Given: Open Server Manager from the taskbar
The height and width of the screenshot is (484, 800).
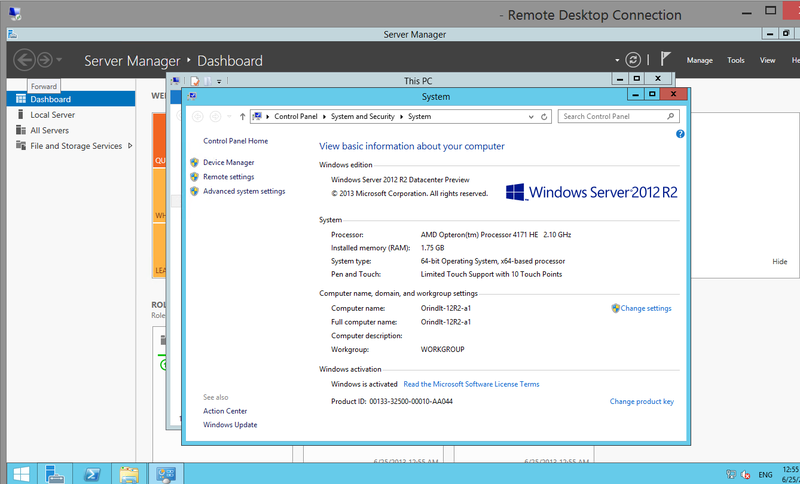Looking at the screenshot, I should click(54, 474).
